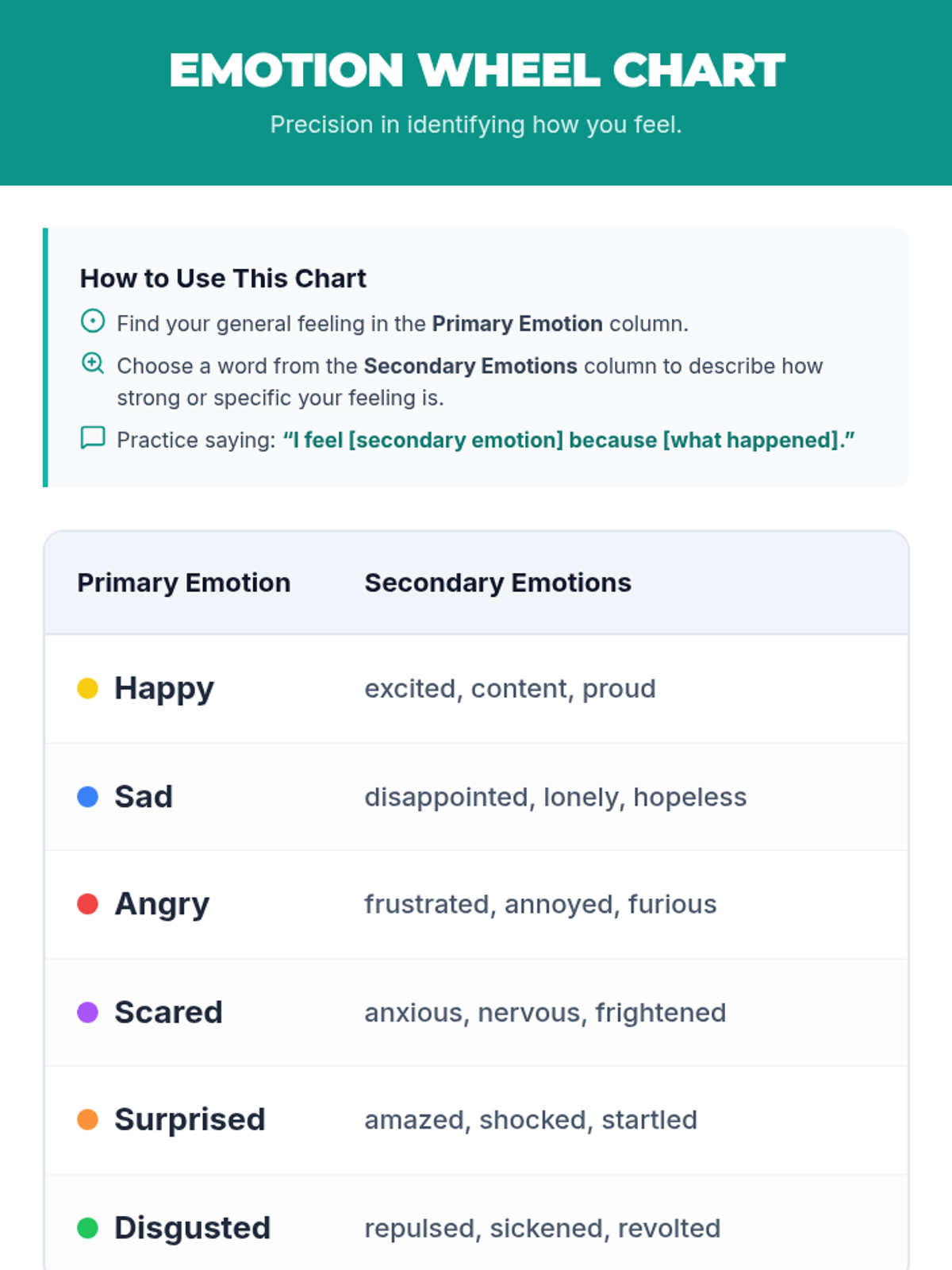Click the Secondary Emotions column header
Viewport: 952px width, 1270px height.
(497, 583)
